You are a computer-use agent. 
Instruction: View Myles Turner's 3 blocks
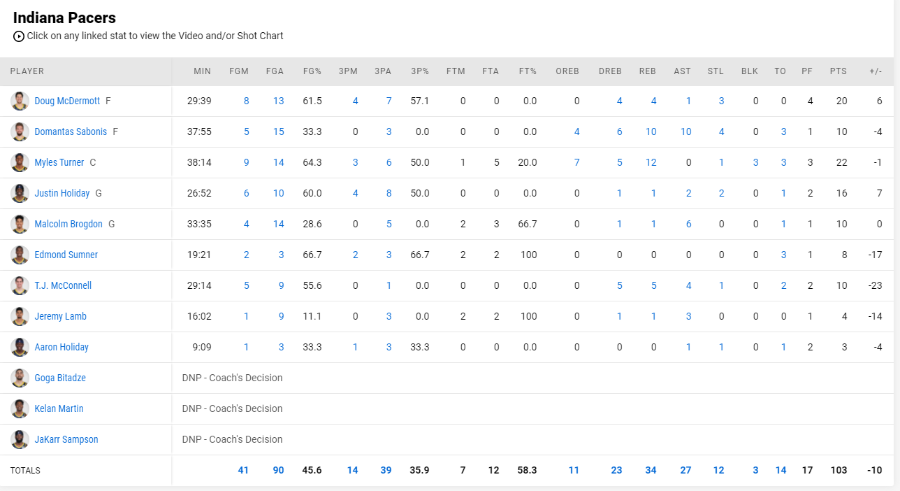coord(755,163)
